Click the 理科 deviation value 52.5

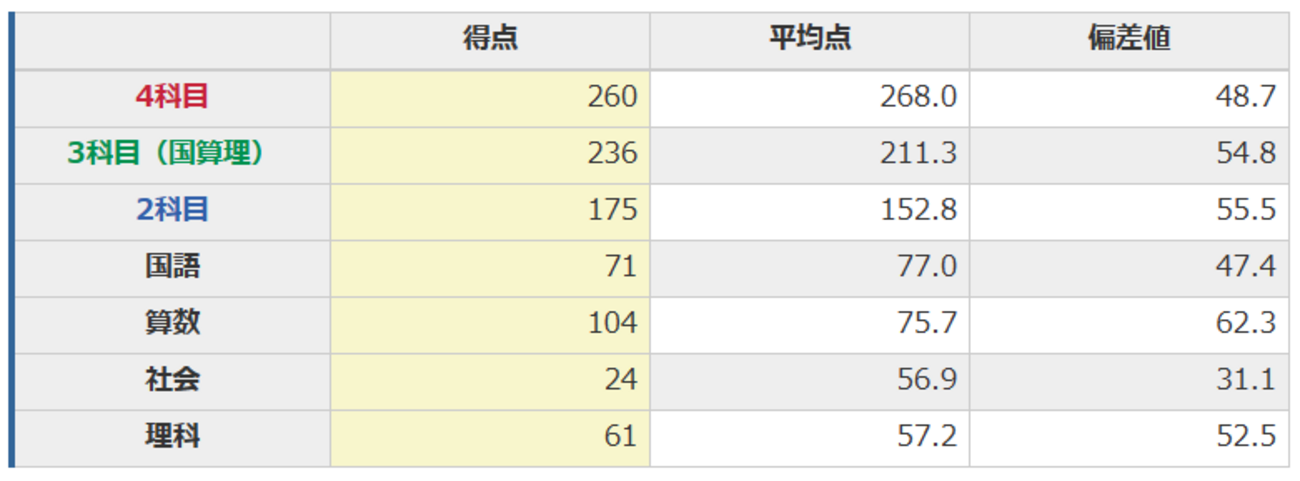click(1246, 437)
